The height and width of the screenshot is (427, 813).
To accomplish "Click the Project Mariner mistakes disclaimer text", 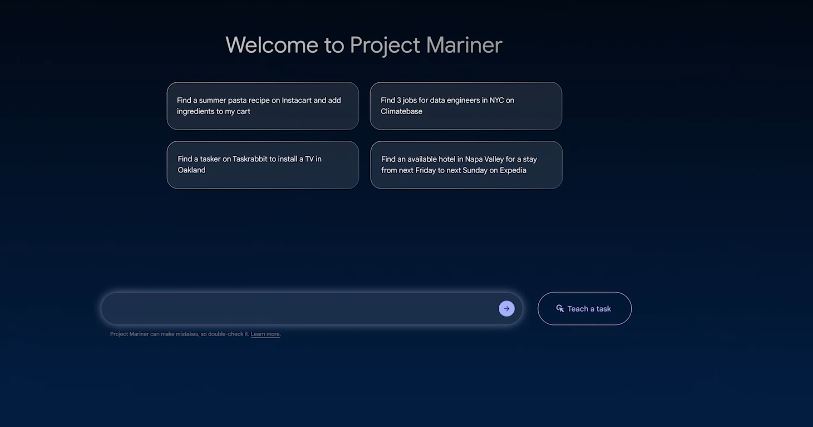I will (x=179, y=334).
